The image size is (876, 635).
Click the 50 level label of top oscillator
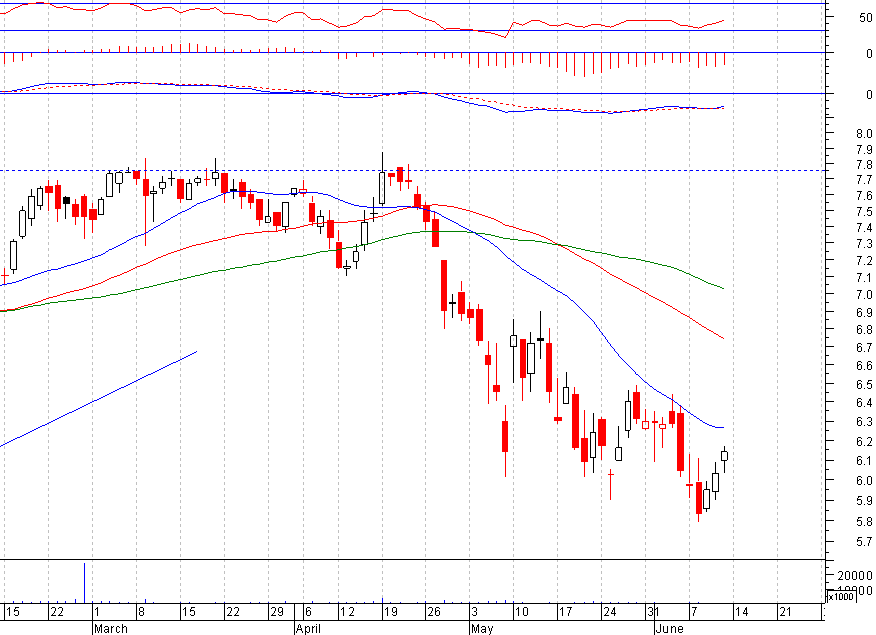(x=865, y=18)
